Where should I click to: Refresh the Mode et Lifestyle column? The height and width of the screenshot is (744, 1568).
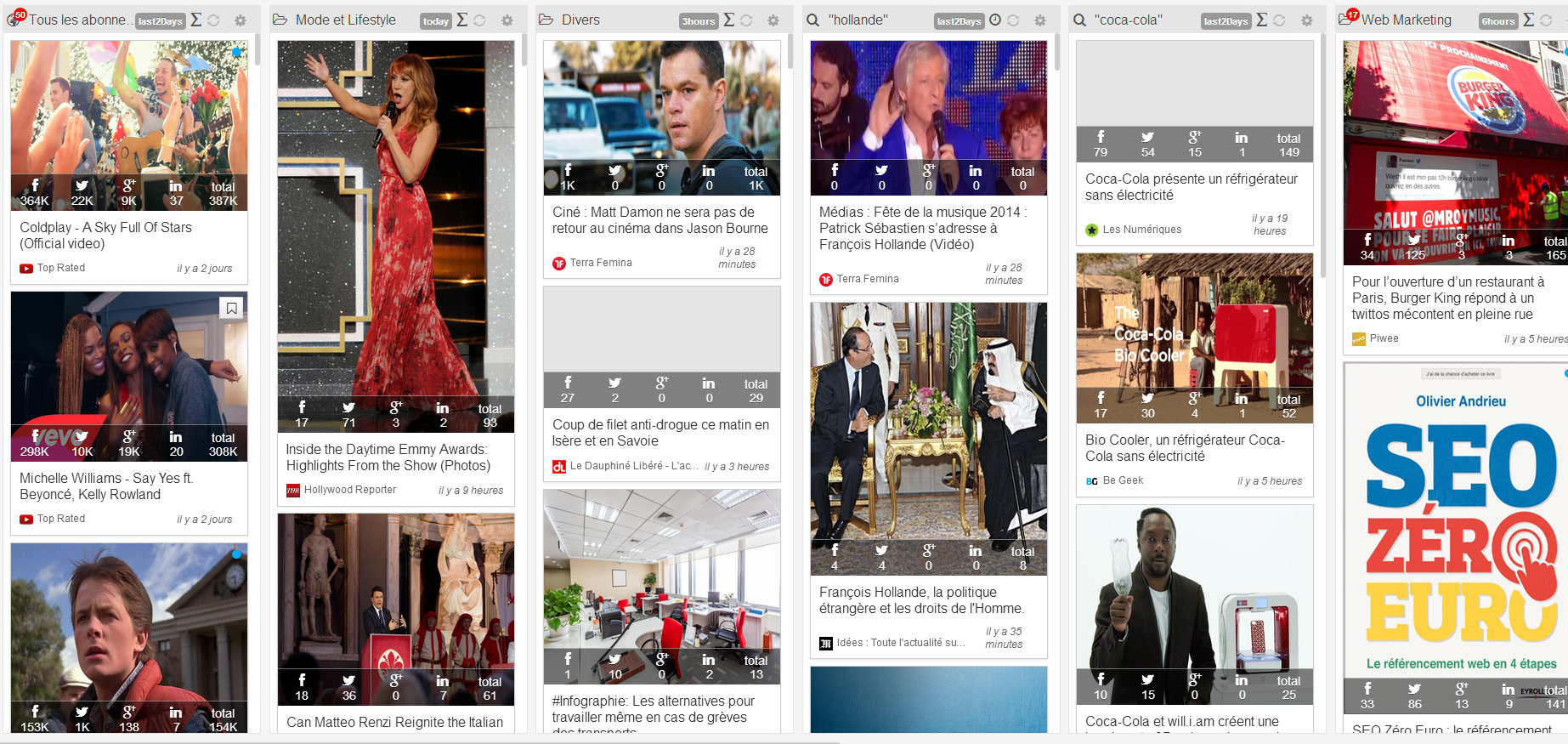[480, 20]
